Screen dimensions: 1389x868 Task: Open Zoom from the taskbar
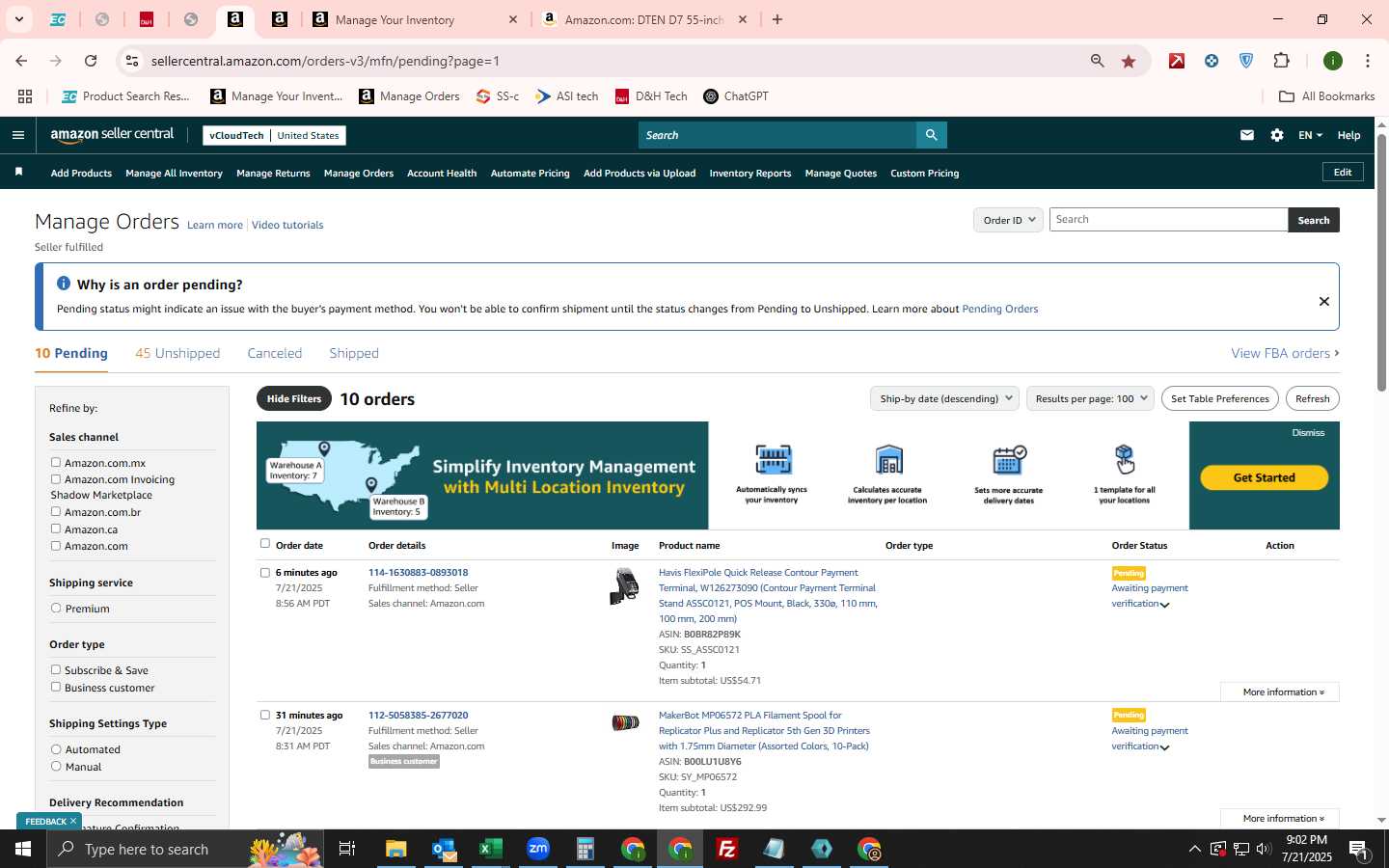point(537,849)
